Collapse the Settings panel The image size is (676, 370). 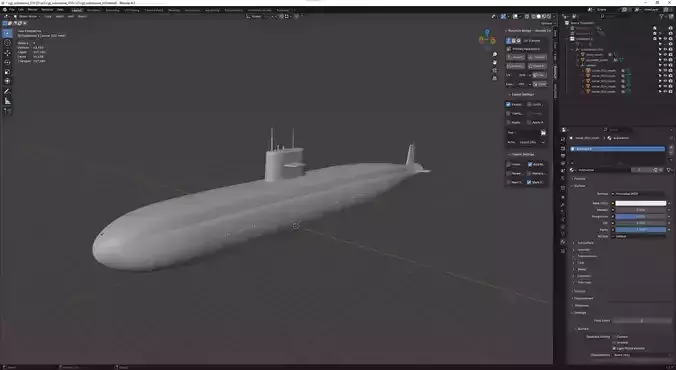pyautogui.click(x=579, y=313)
